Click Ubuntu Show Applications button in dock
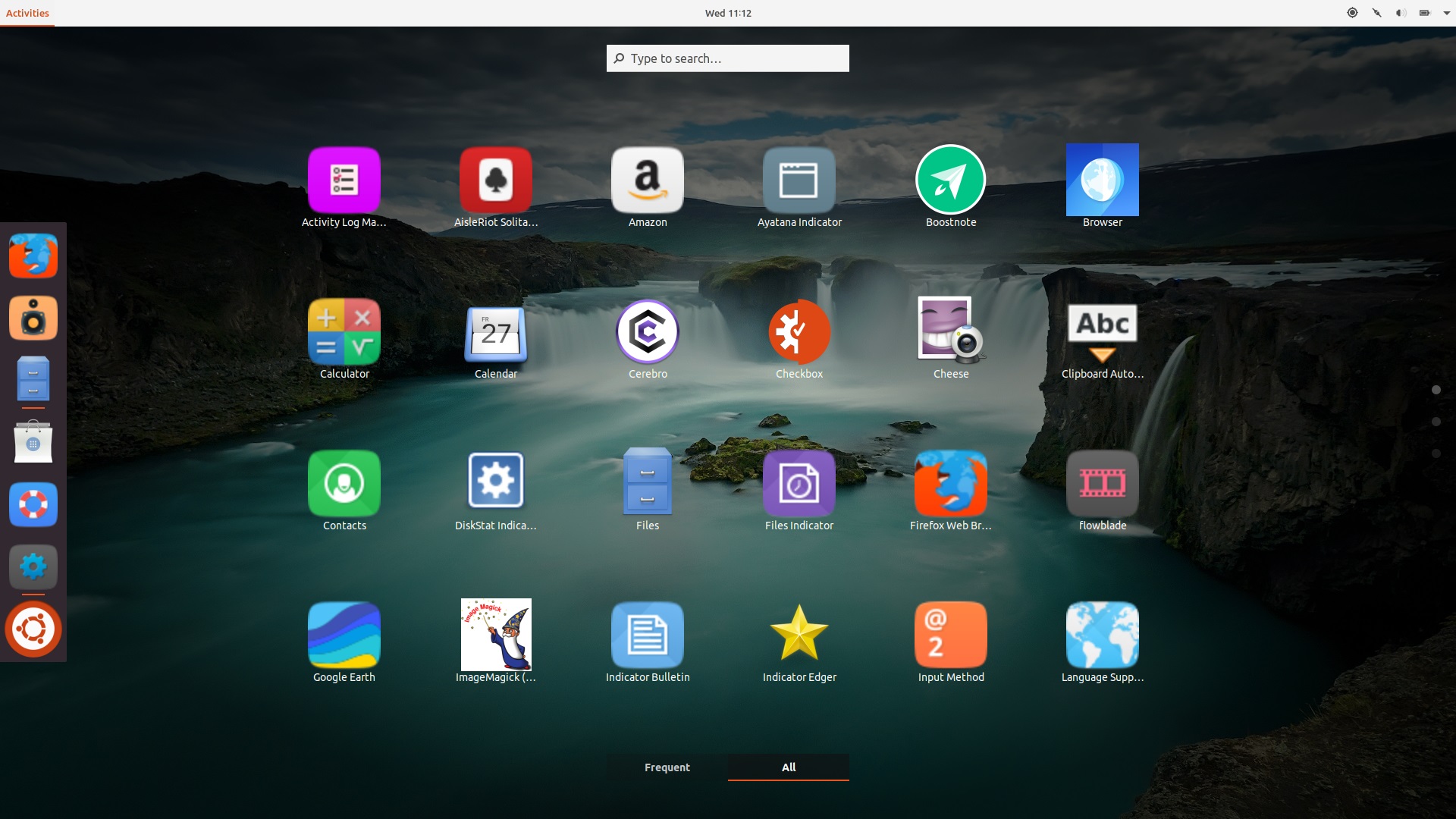 coord(33,629)
